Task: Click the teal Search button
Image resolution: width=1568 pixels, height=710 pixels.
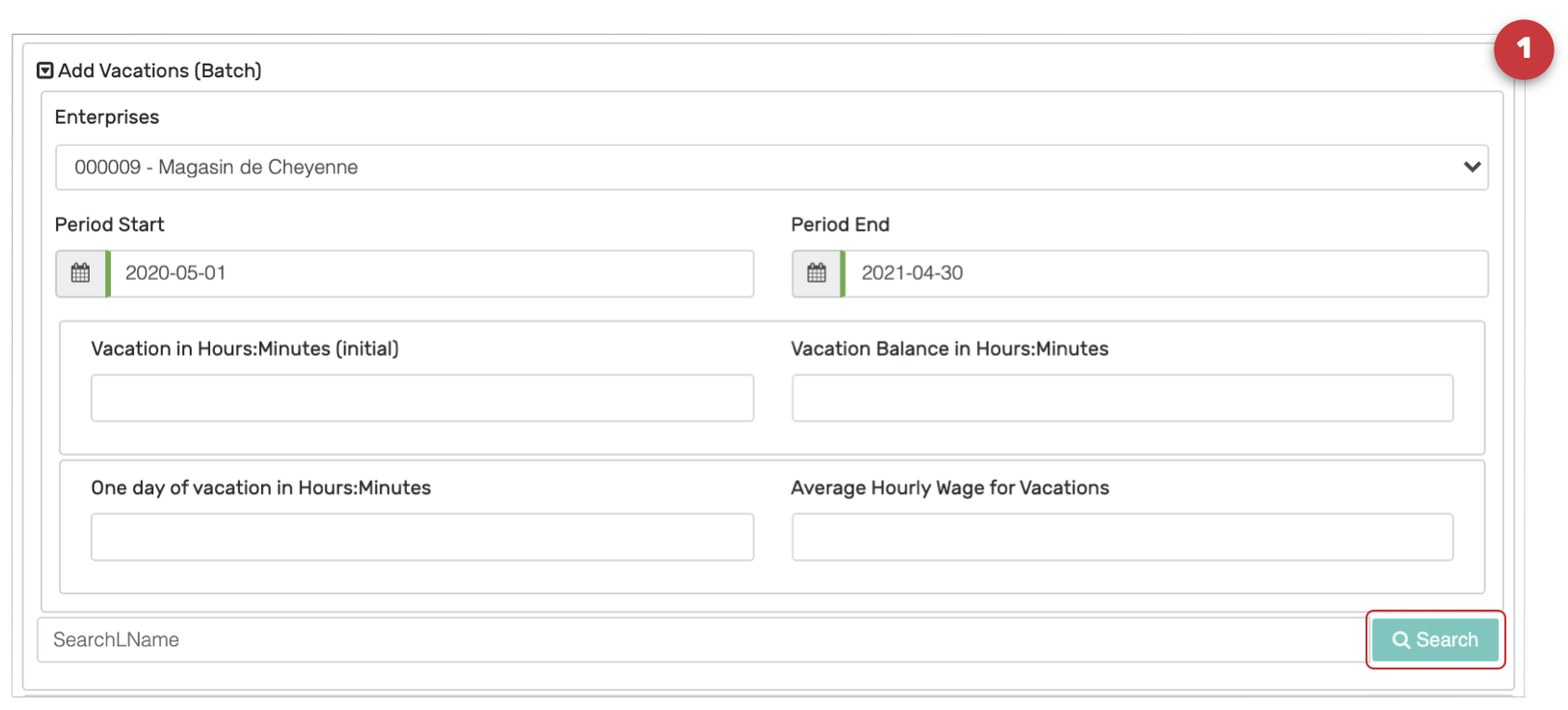Action: [x=1435, y=640]
